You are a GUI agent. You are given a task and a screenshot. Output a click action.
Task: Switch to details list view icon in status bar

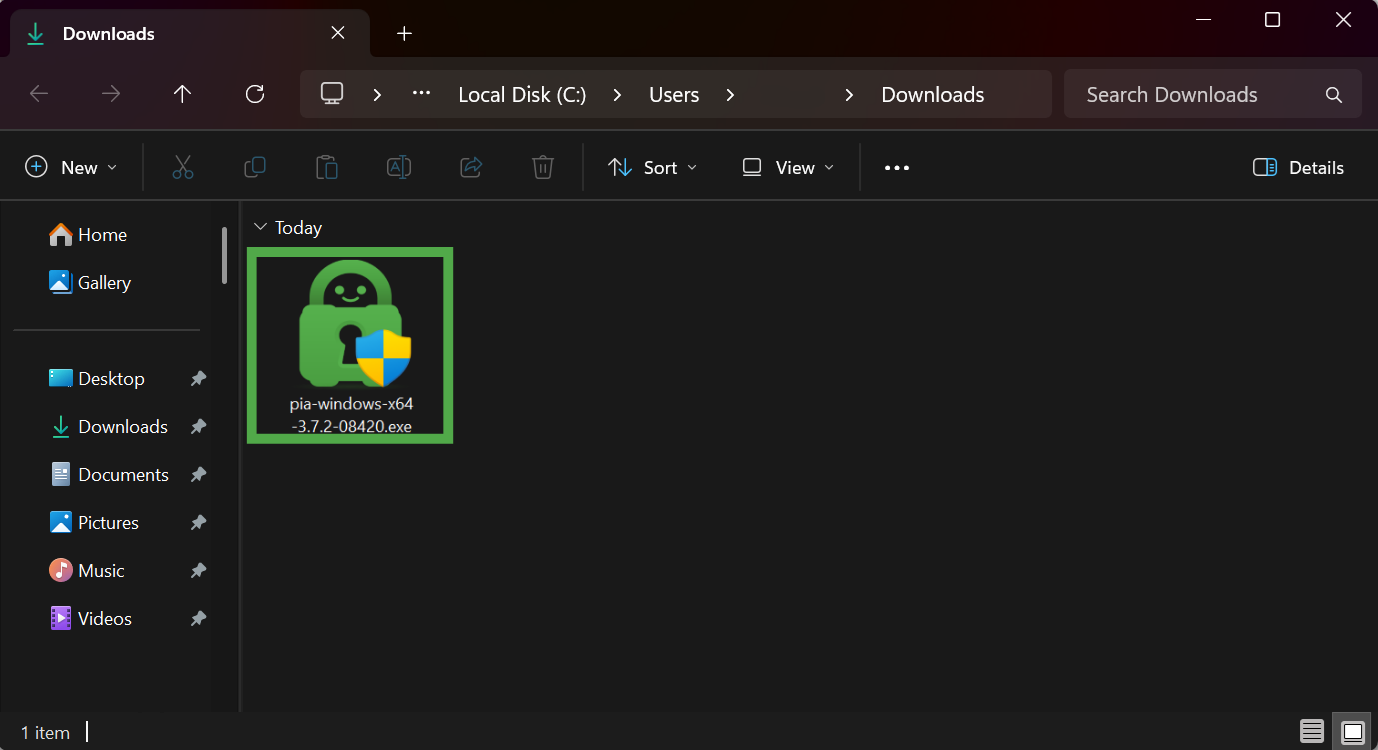click(x=1312, y=732)
